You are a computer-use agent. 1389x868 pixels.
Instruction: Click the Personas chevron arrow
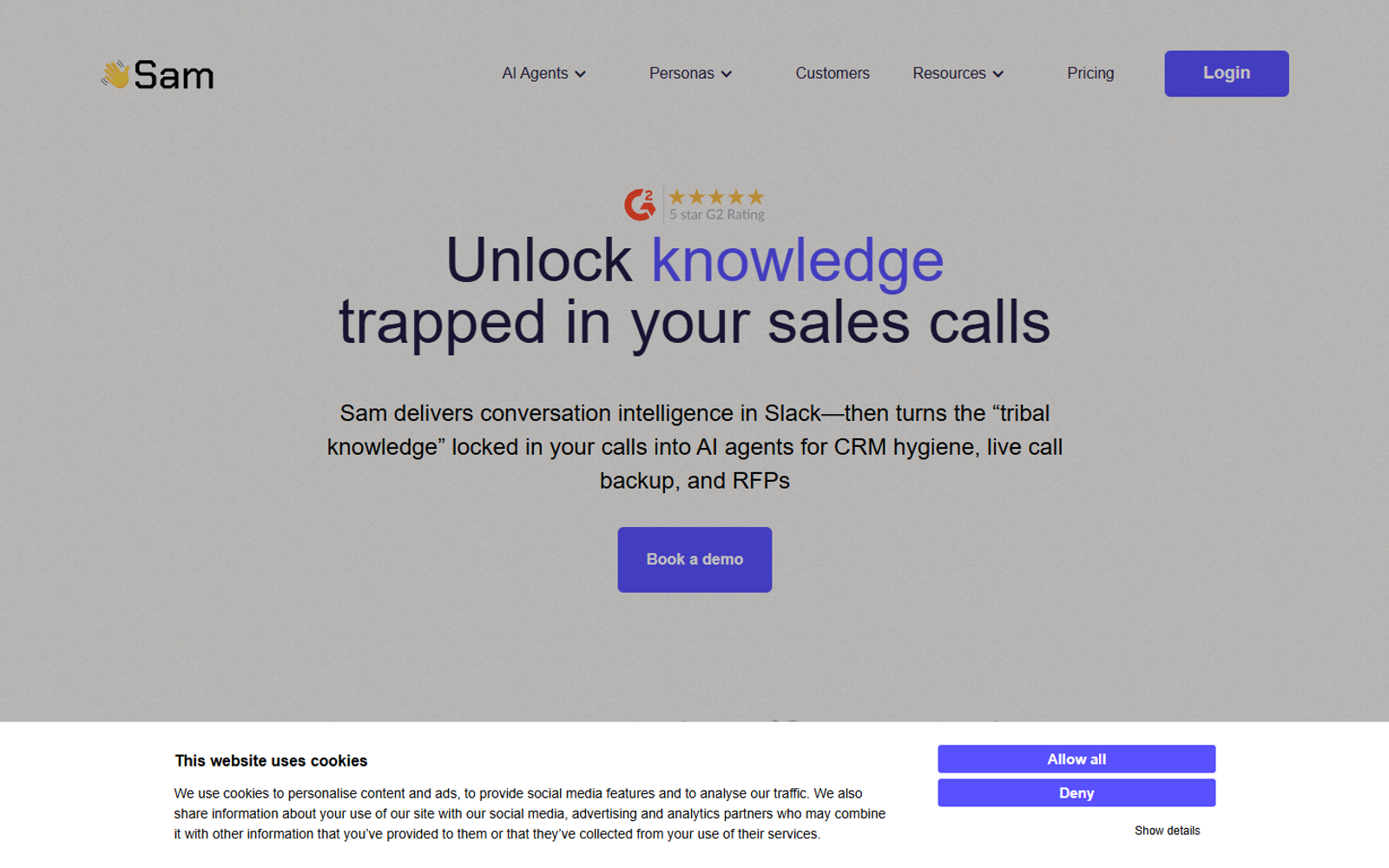click(727, 75)
